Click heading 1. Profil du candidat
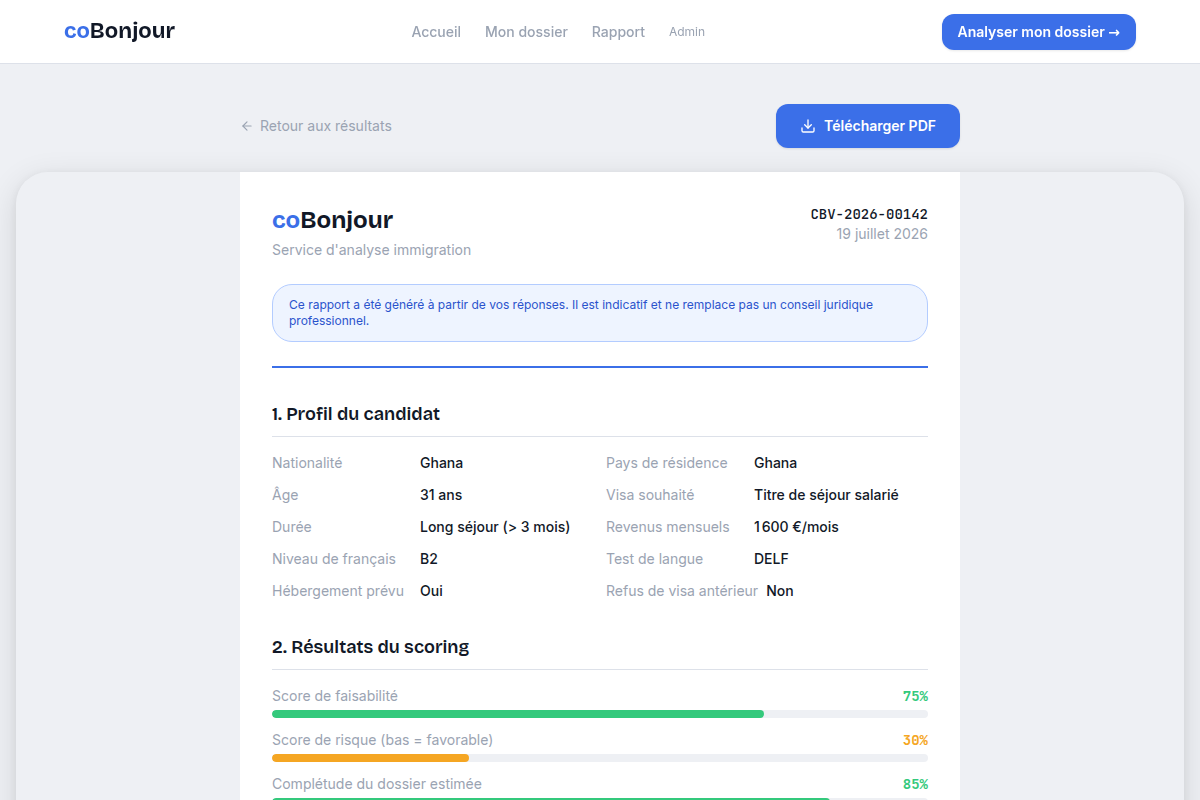 click(356, 414)
